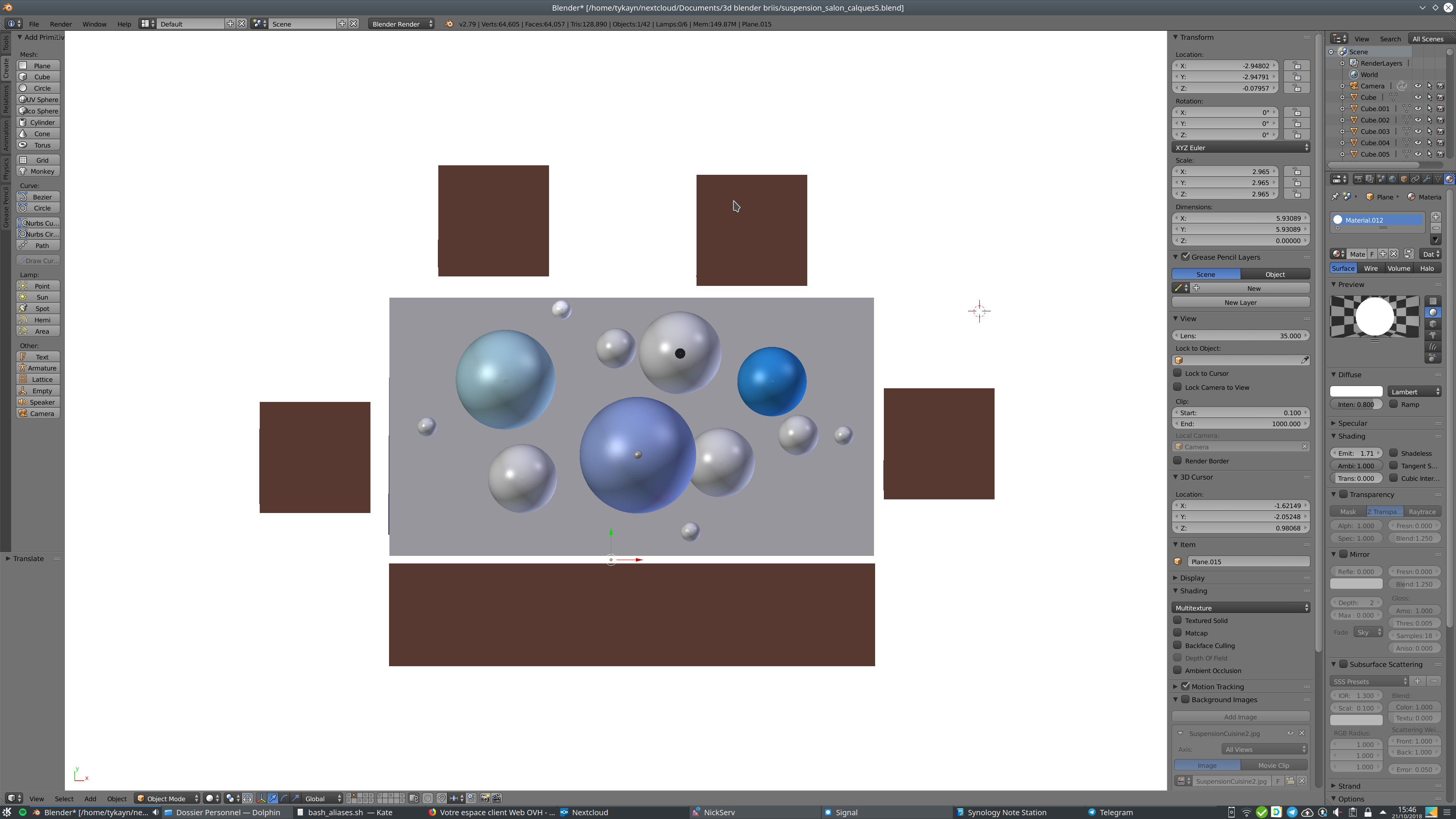The width and height of the screenshot is (1456, 819).
Task: Select Raytrace transparency mode
Action: coord(1422,511)
